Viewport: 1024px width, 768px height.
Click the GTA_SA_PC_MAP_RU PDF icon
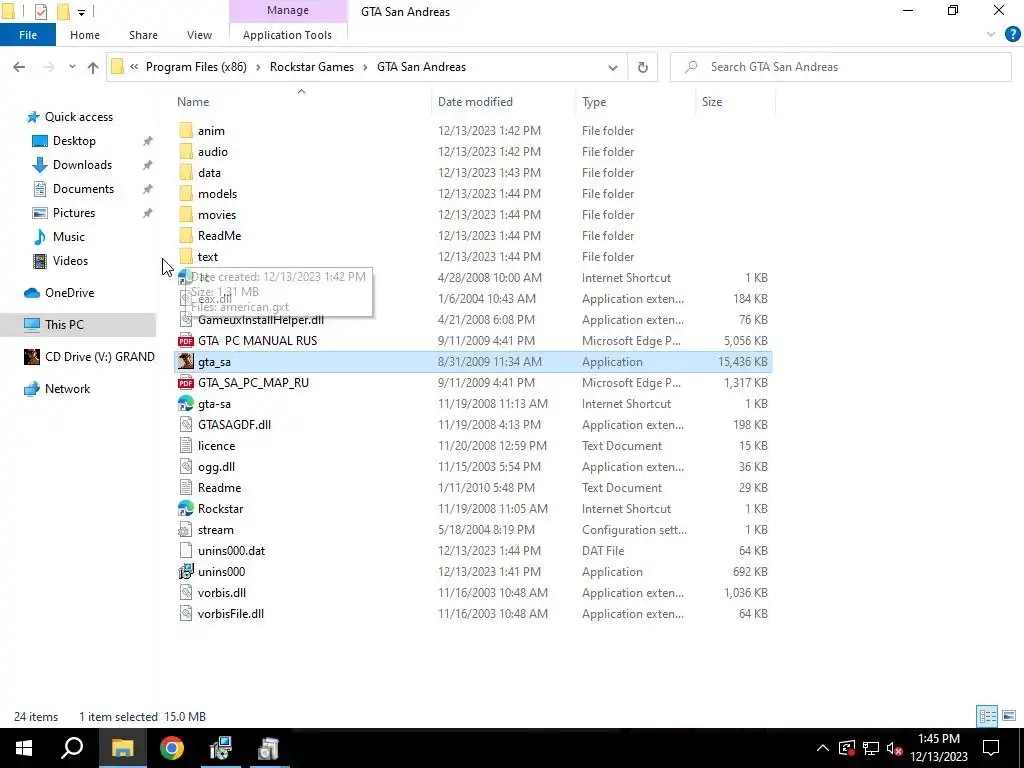(x=186, y=382)
